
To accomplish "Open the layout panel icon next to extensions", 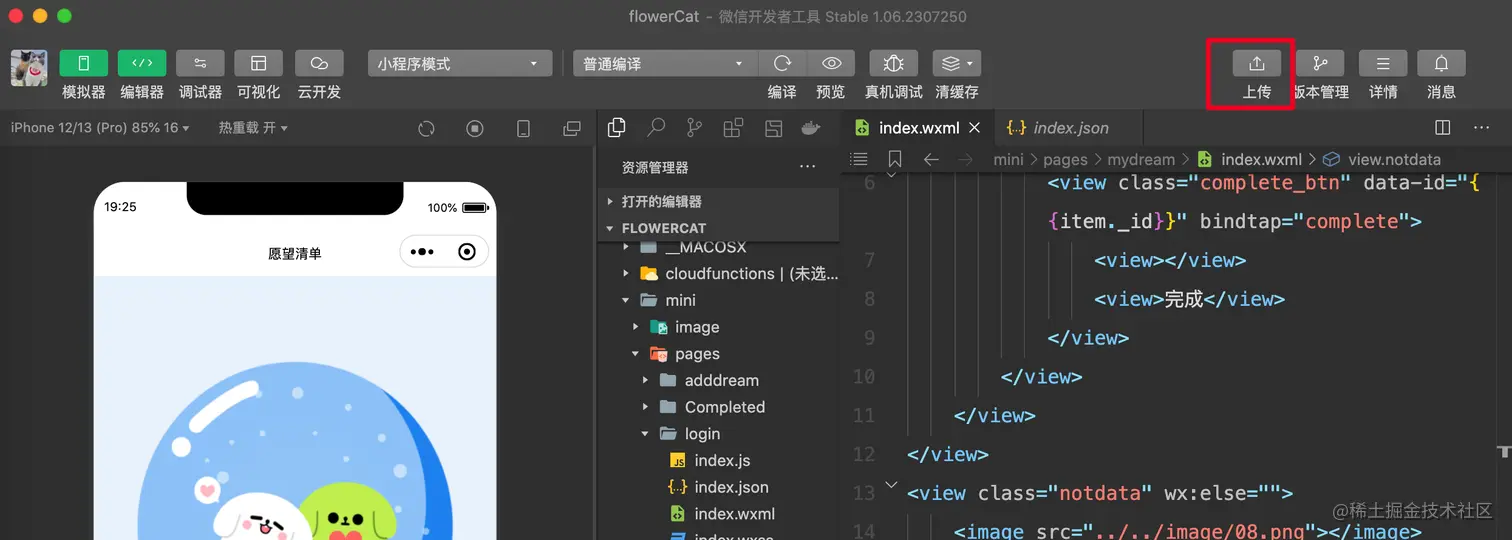I will tap(773, 127).
